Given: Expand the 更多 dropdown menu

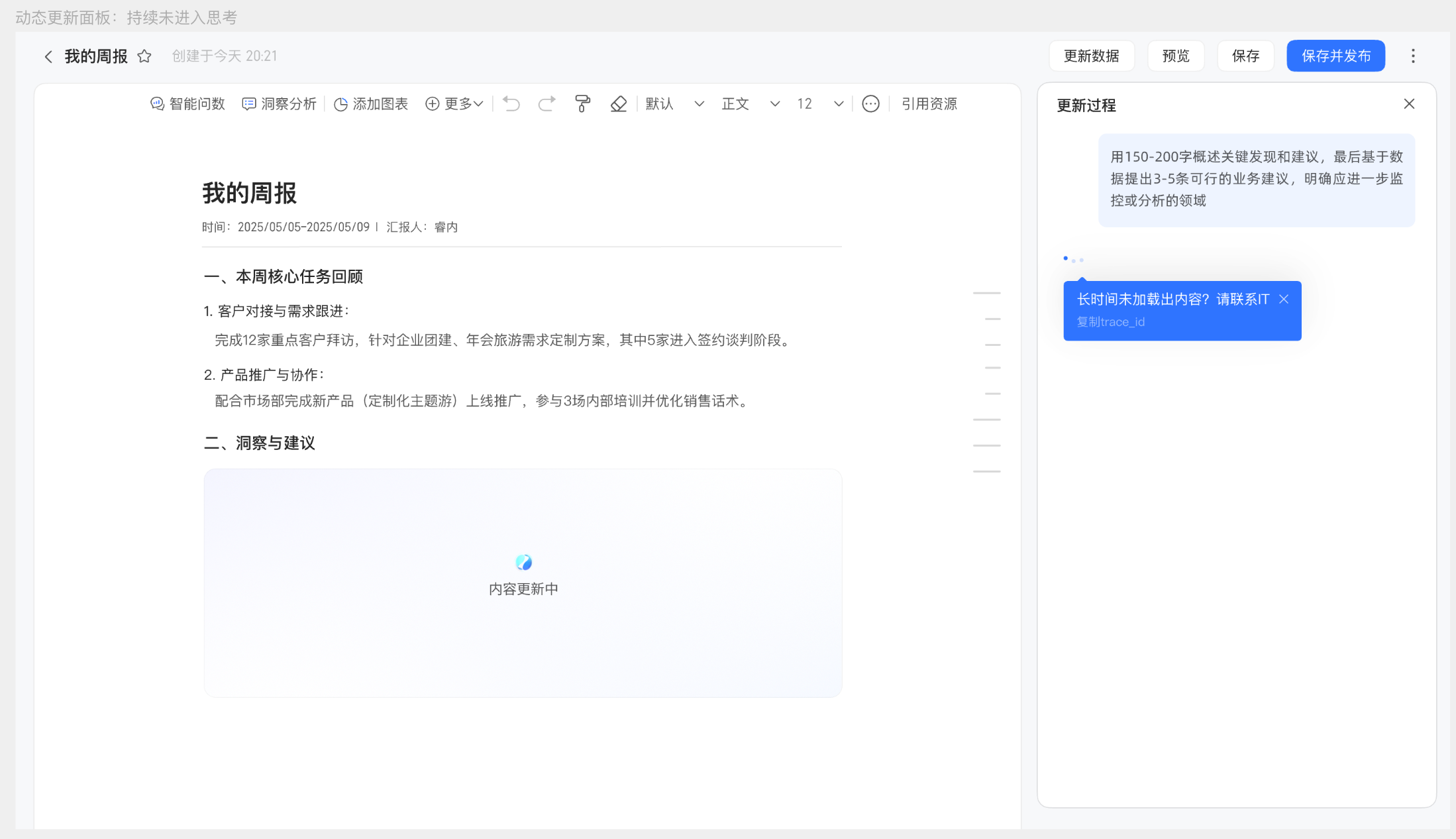Looking at the screenshot, I should (x=454, y=104).
